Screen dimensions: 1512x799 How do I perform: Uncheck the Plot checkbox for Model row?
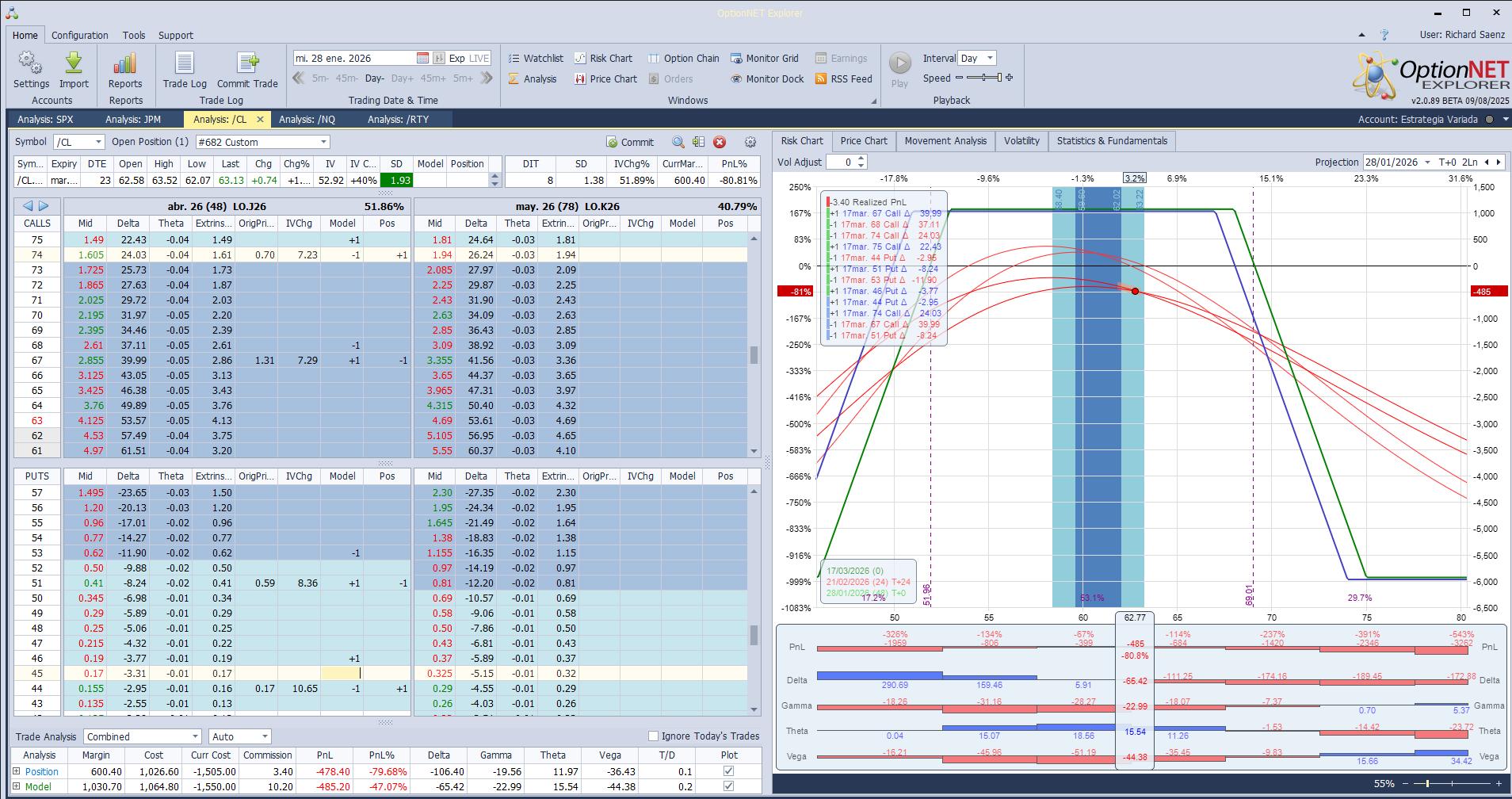point(728,786)
